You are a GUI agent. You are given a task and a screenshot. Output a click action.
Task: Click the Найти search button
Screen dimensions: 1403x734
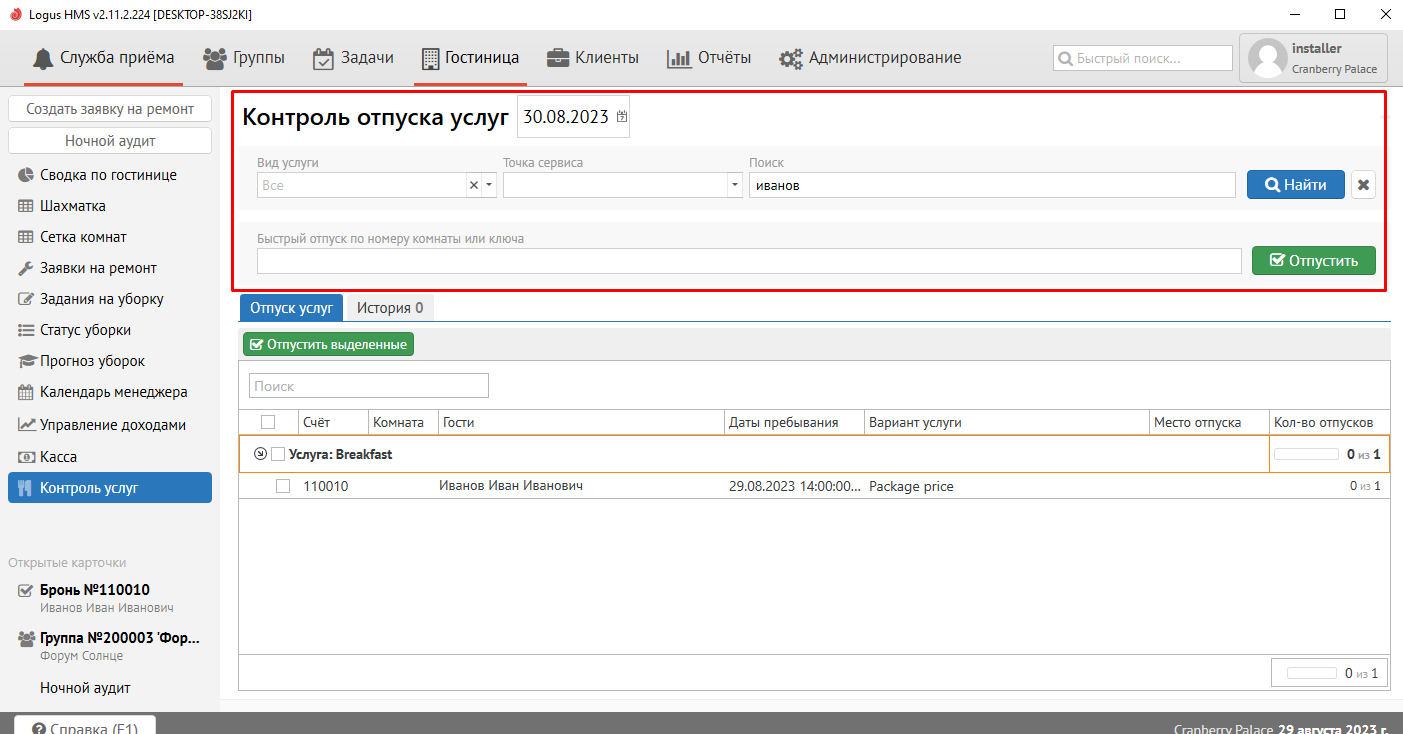pos(1295,185)
